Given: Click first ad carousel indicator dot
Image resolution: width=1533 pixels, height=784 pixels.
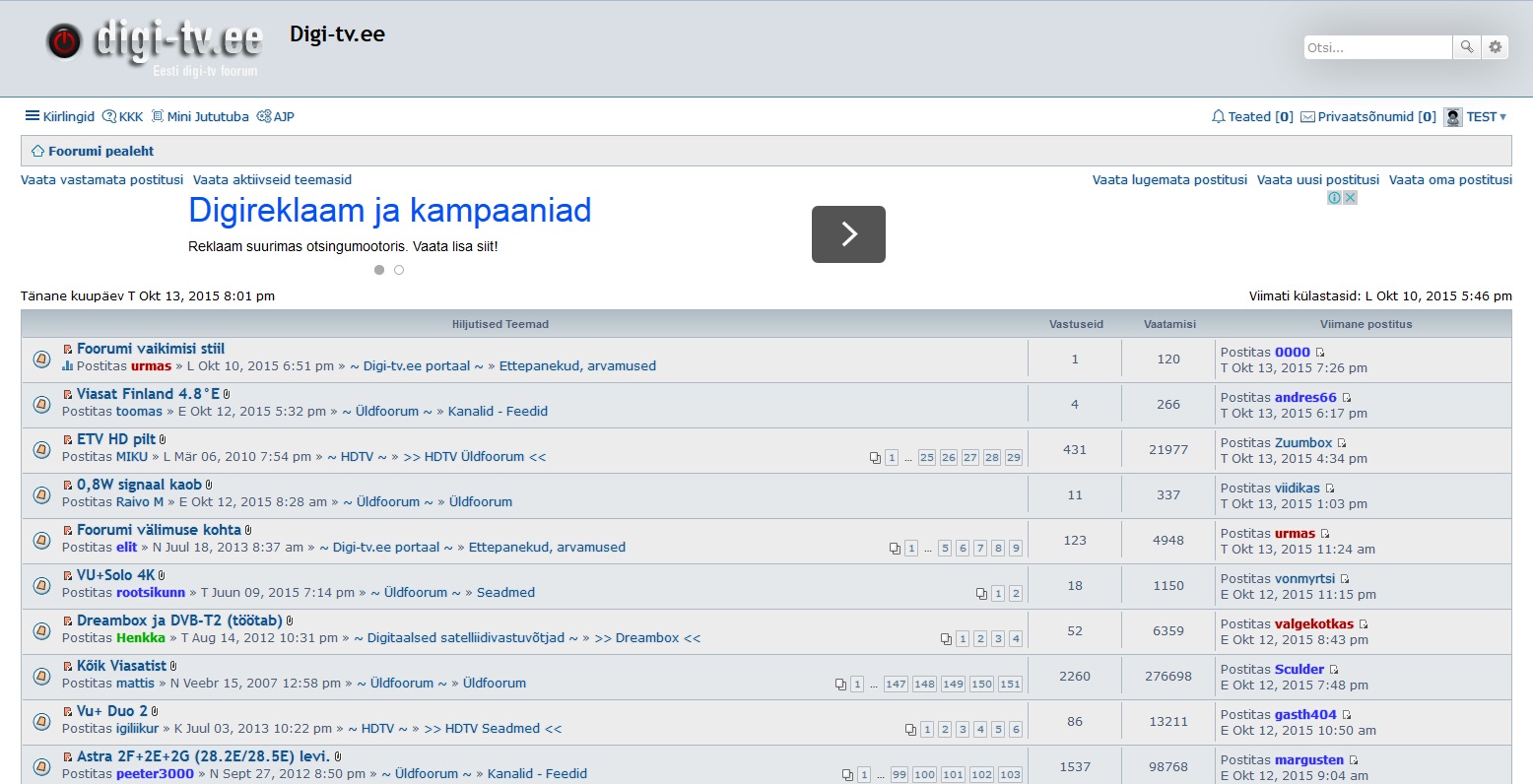Looking at the screenshot, I should click(379, 270).
